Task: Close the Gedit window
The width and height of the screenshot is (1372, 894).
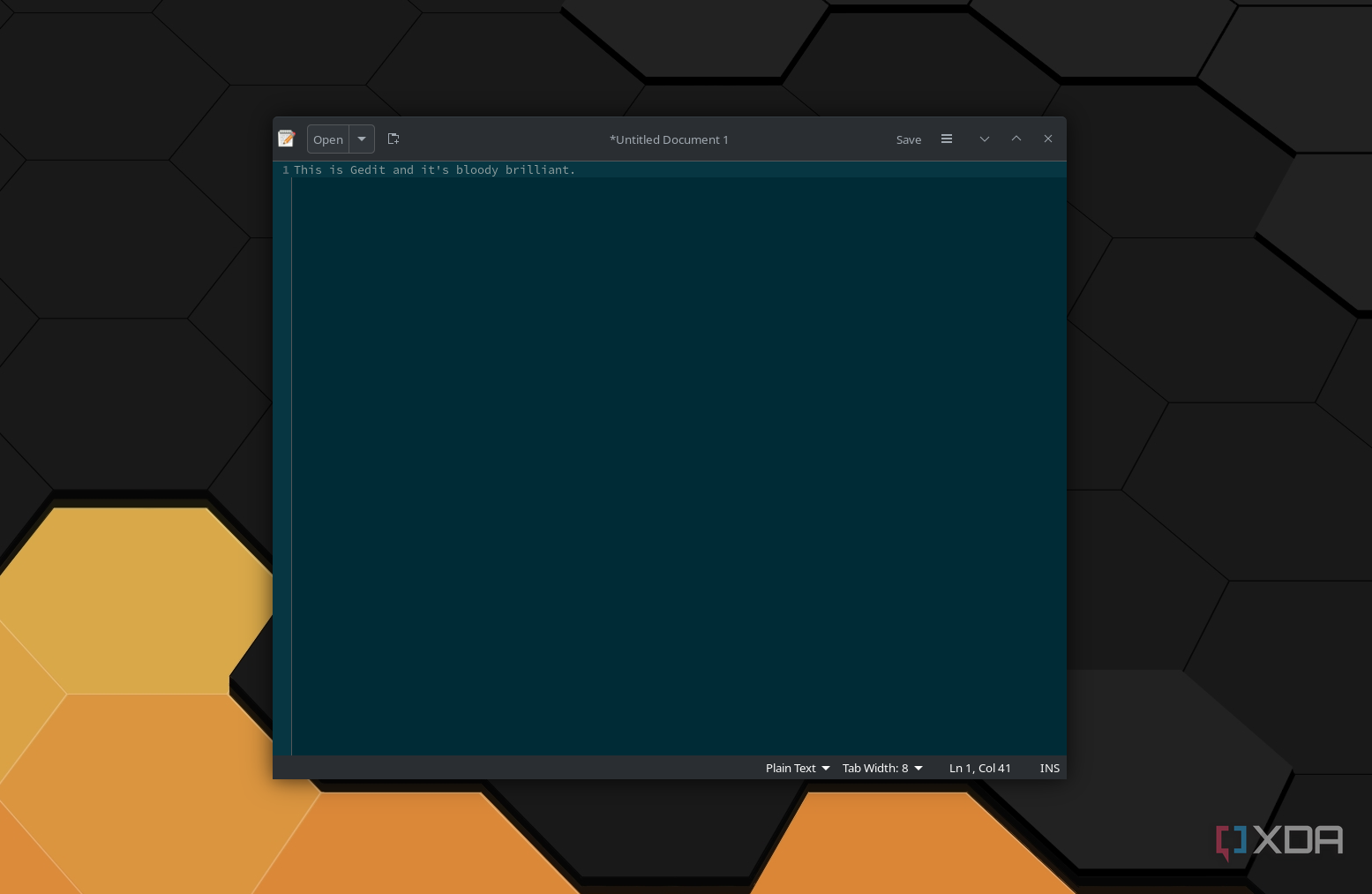Action: coord(1048,139)
